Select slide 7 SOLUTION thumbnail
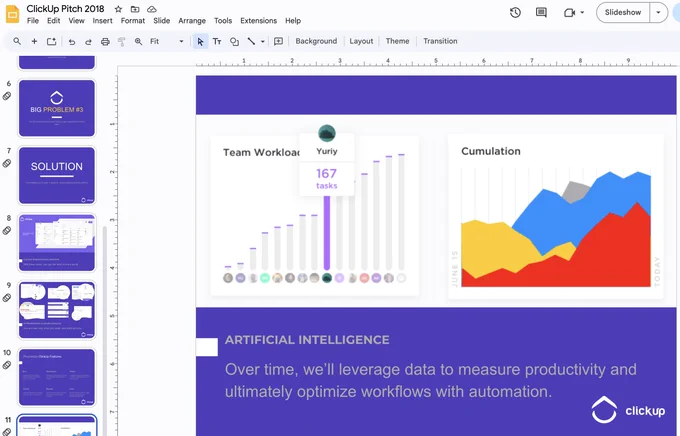 [57, 175]
